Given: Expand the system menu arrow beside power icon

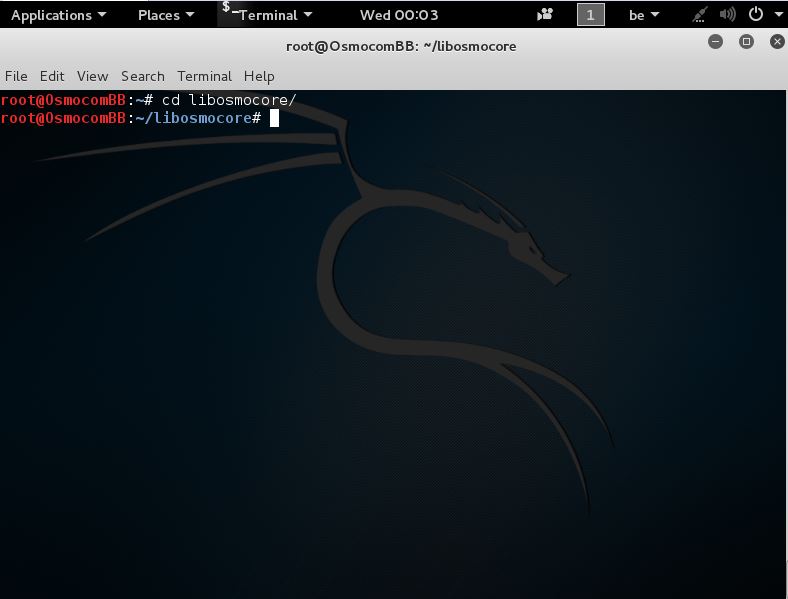Looking at the screenshot, I should 778,15.
